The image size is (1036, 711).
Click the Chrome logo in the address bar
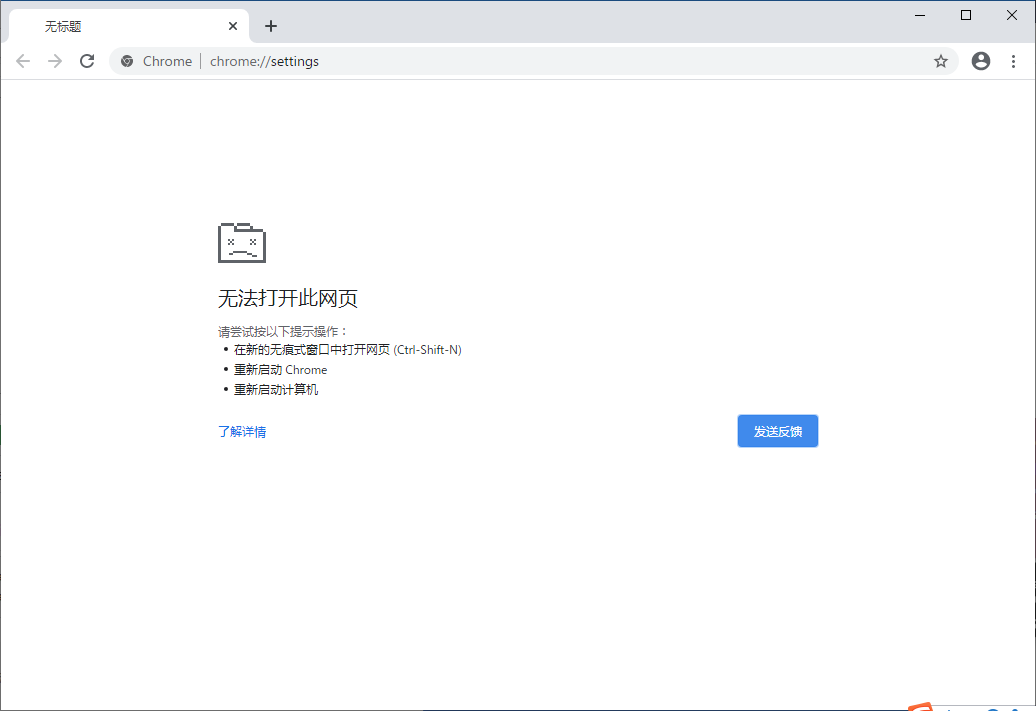[x=126, y=61]
